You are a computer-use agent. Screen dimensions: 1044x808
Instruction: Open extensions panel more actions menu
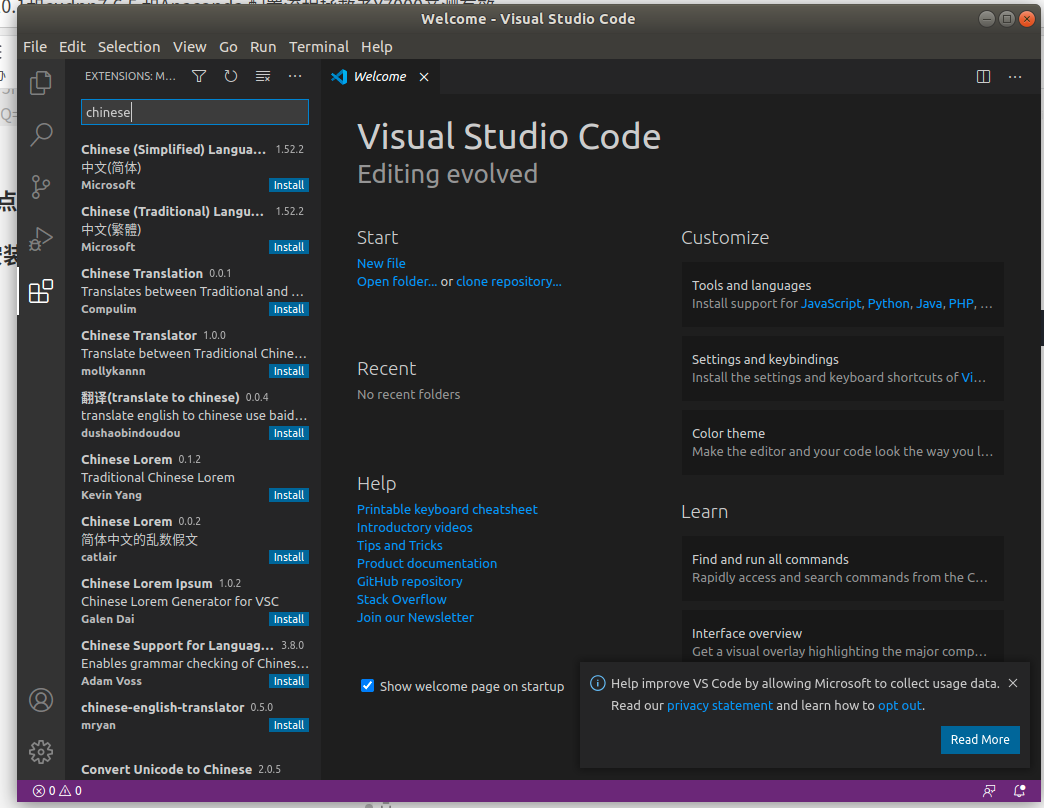coord(295,76)
